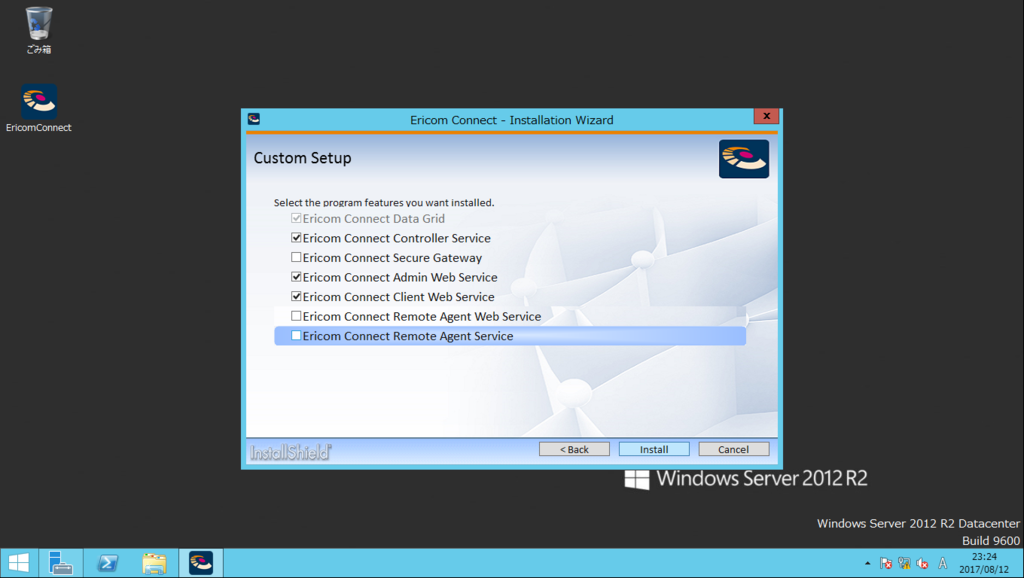Screen dimensions: 1024x578
Task: Uncheck Ericom Connect Admin Web Service
Action: coord(296,277)
